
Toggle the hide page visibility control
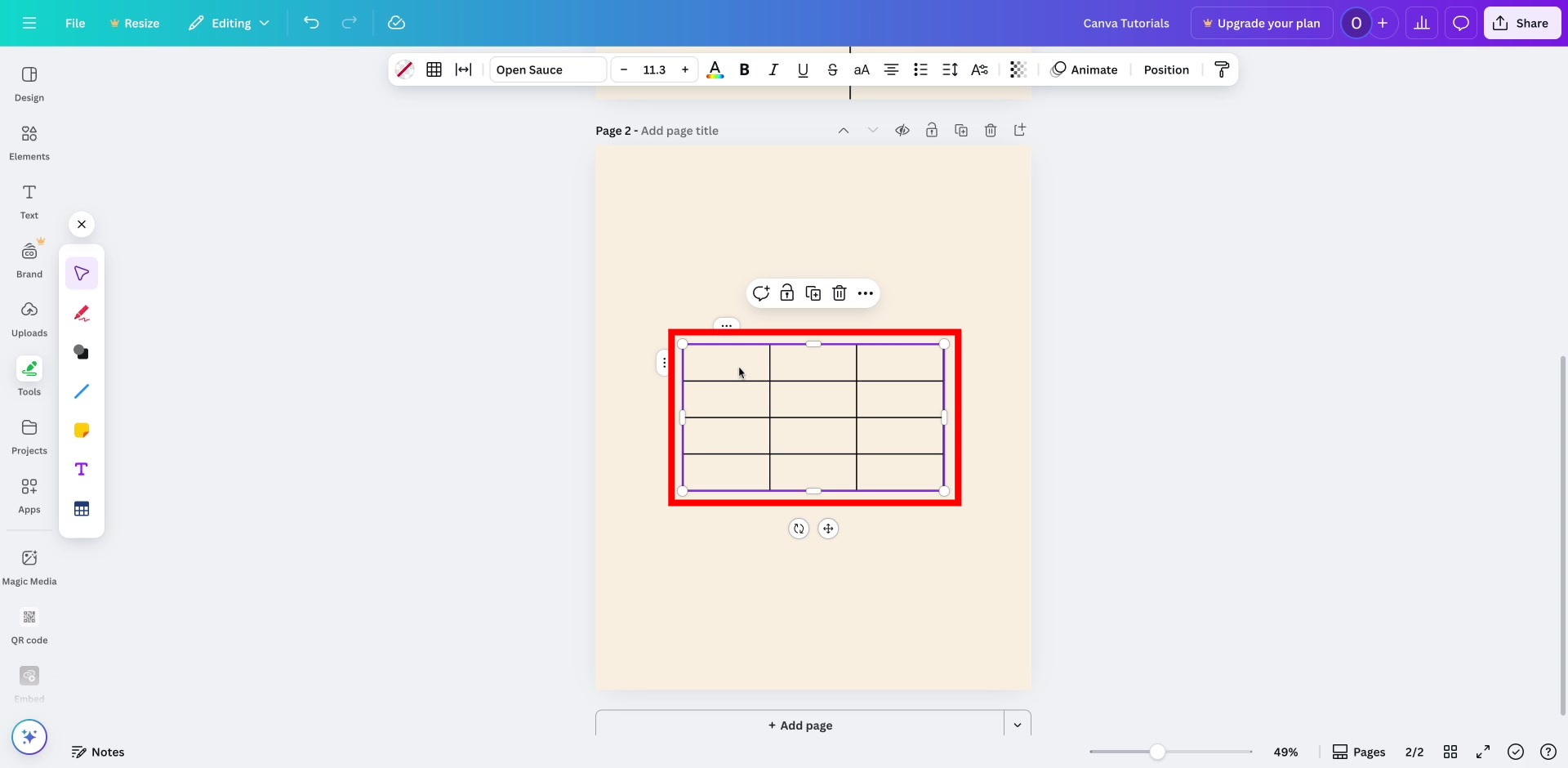pos(902,130)
